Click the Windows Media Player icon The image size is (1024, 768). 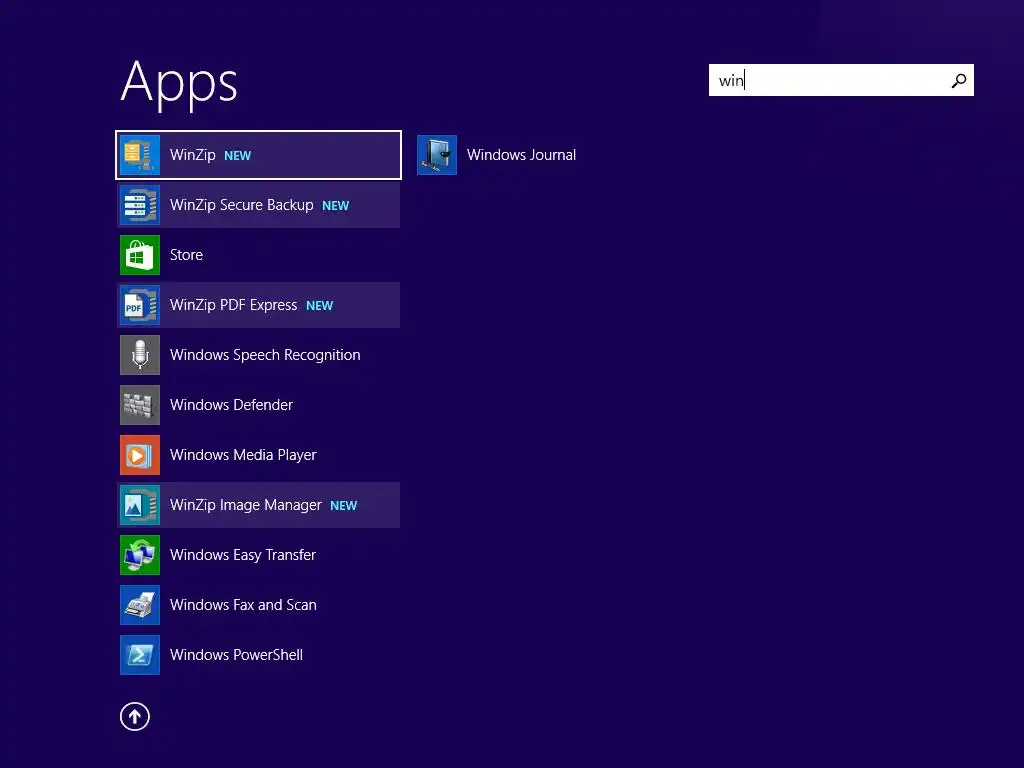coord(140,455)
